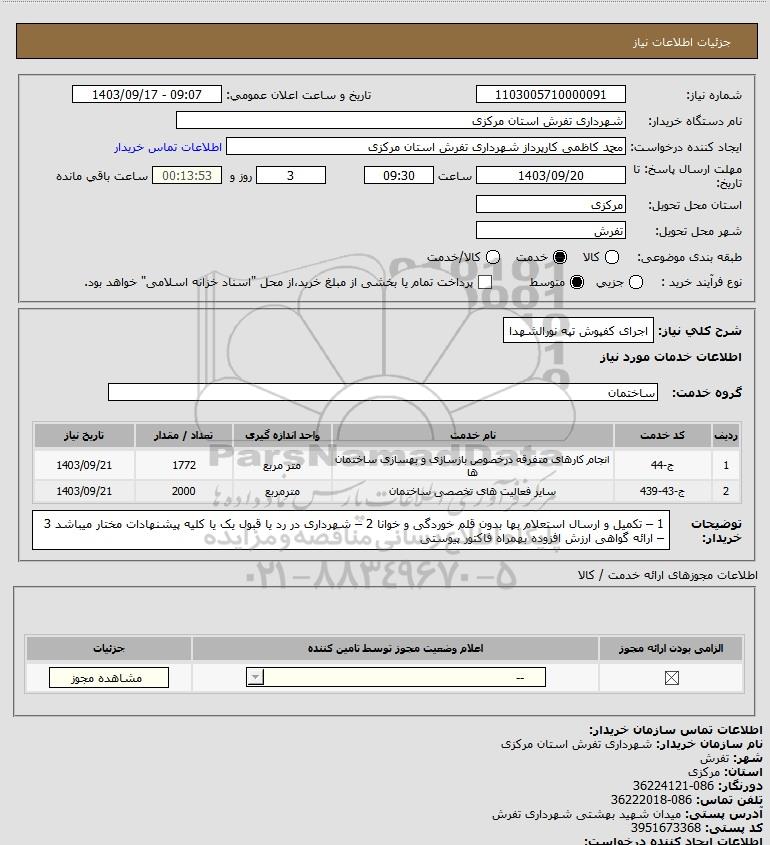770x845 pixels.
Task: Click quantity cell 1772
Action: click(x=184, y=465)
